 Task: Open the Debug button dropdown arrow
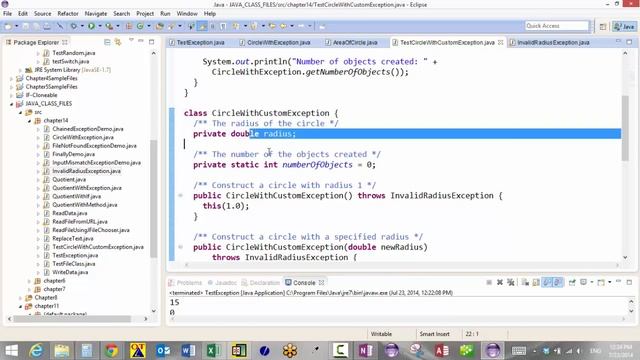82,26
